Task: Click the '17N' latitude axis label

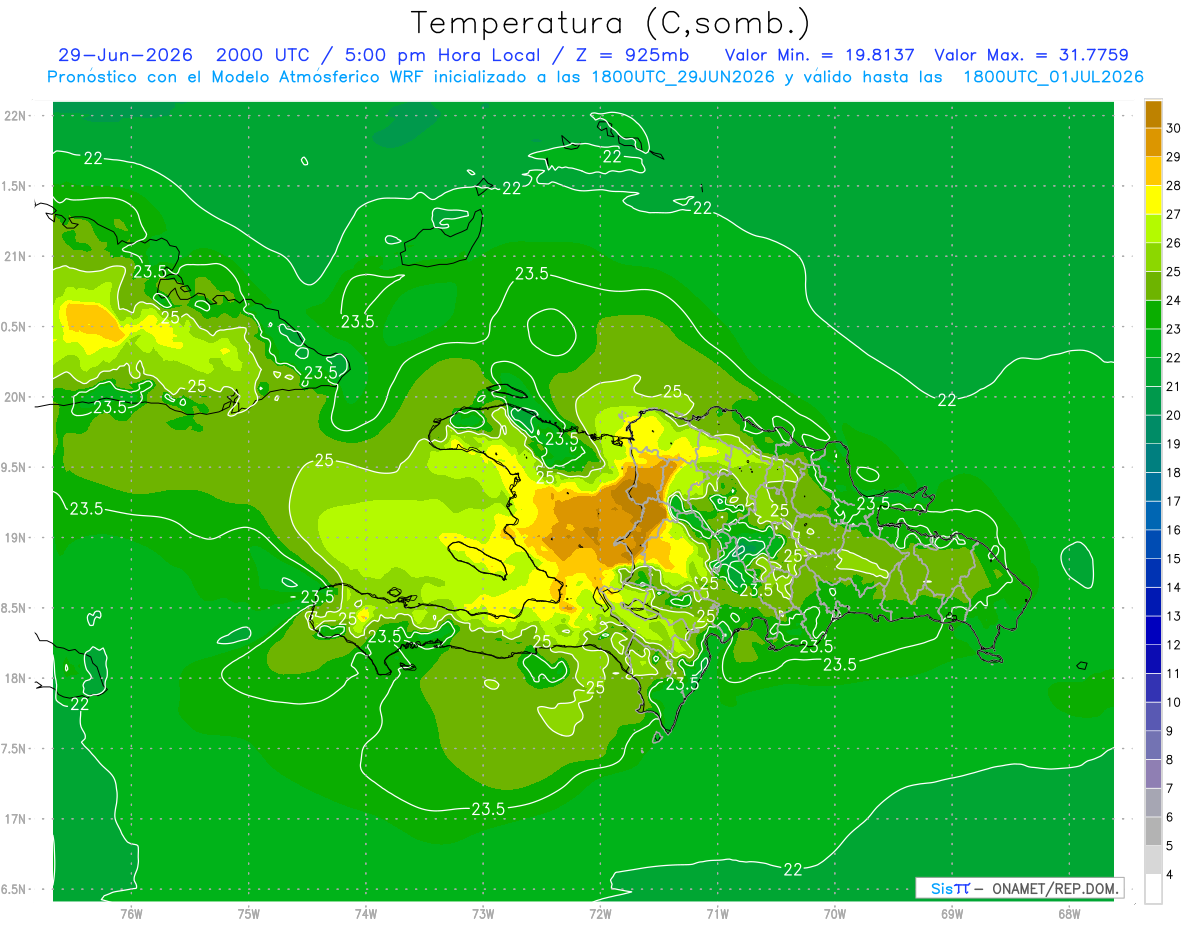Action: (x=16, y=820)
